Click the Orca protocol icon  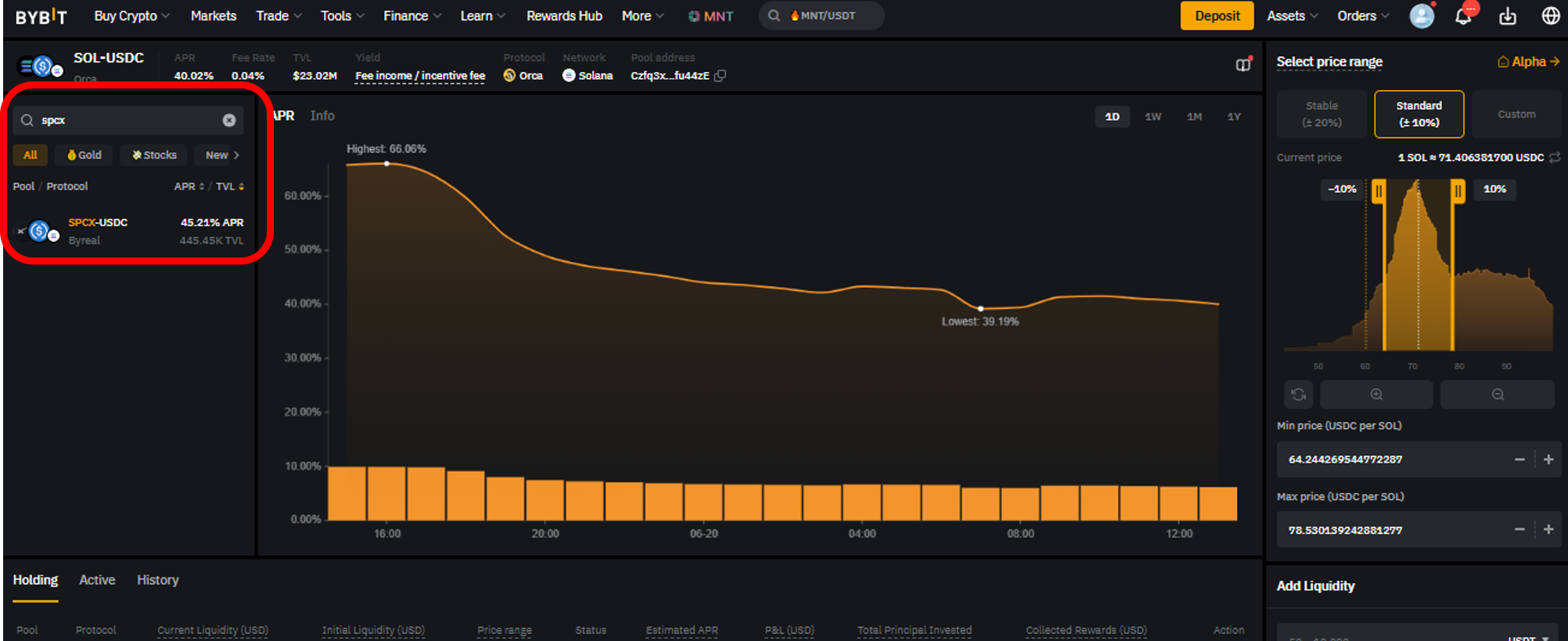[509, 76]
